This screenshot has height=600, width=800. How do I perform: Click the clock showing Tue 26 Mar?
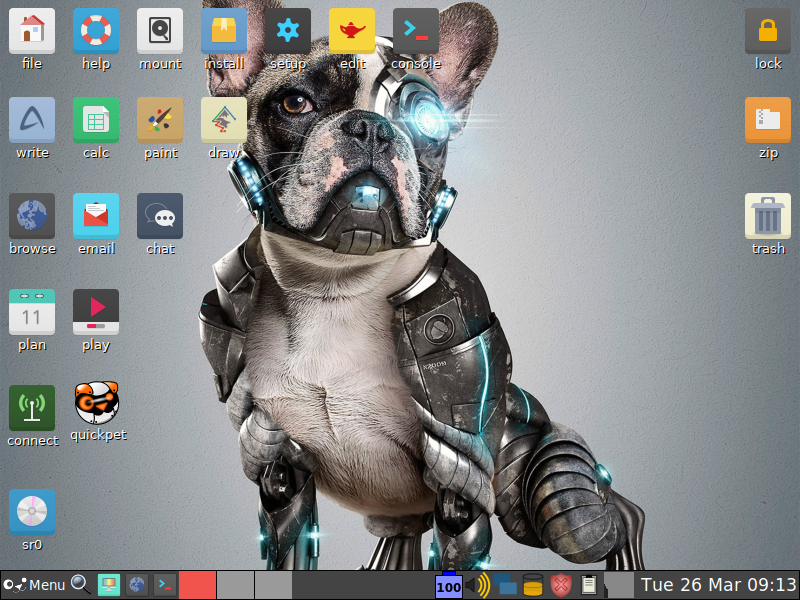pyautogui.click(x=718, y=585)
